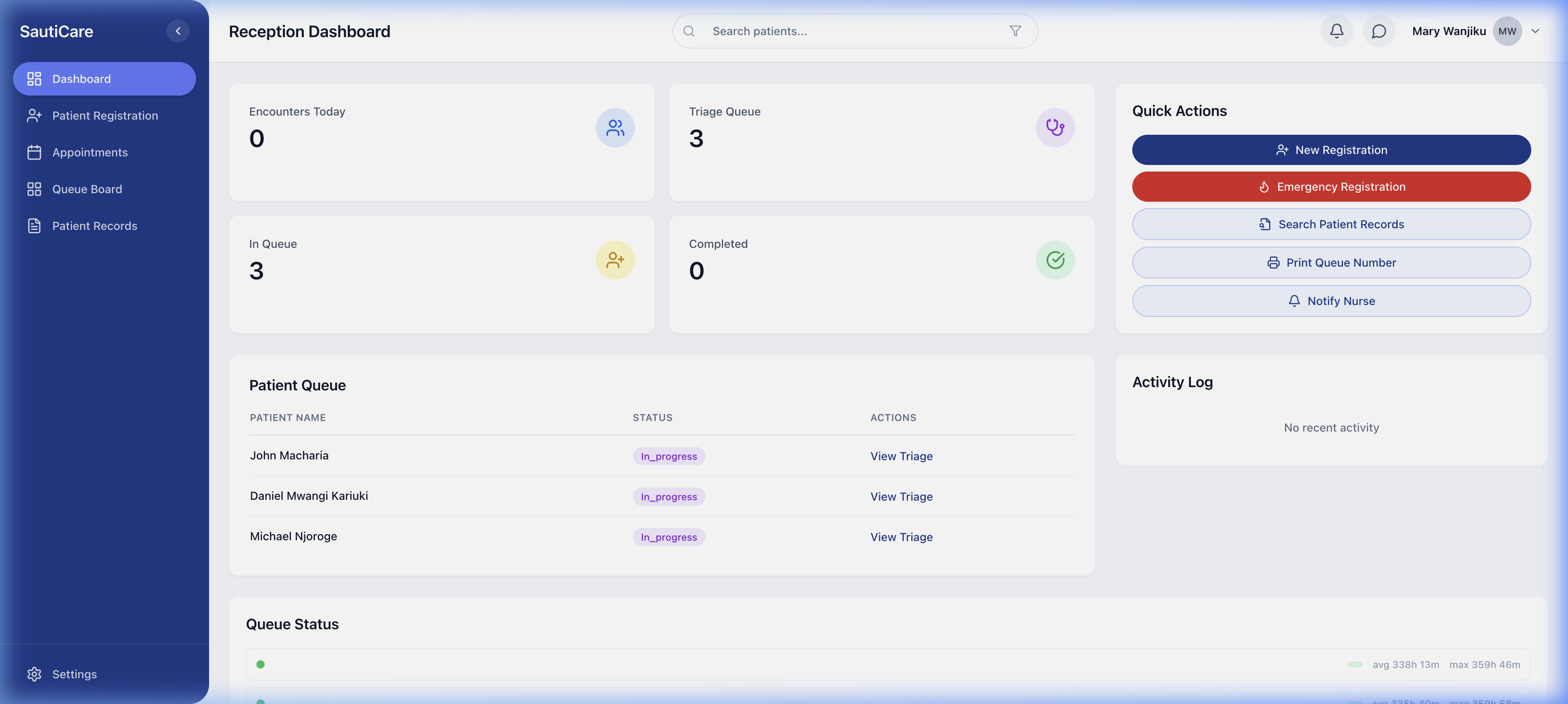Image resolution: width=1568 pixels, height=704 pixels.
Task: Open the Mary Wanjiku account dropdown
Action: tap(1449, 31)
